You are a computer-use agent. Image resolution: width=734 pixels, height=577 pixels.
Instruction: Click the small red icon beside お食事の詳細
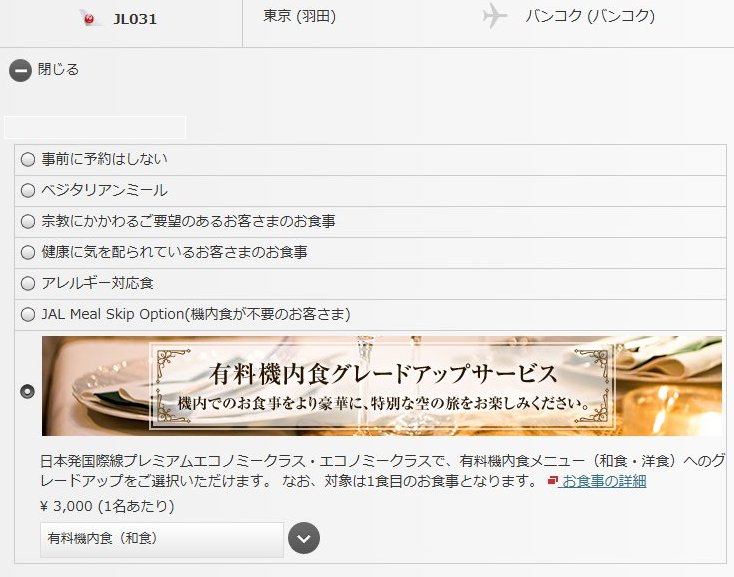553,481
